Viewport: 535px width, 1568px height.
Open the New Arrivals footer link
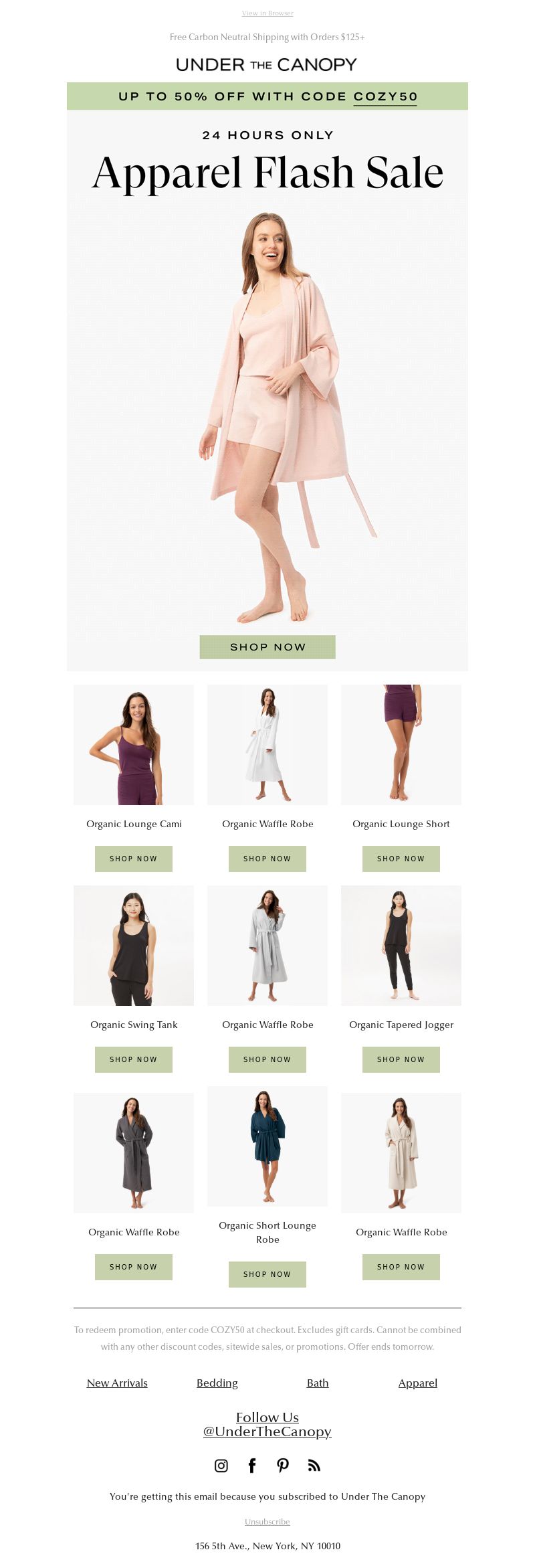point(117,1383)
